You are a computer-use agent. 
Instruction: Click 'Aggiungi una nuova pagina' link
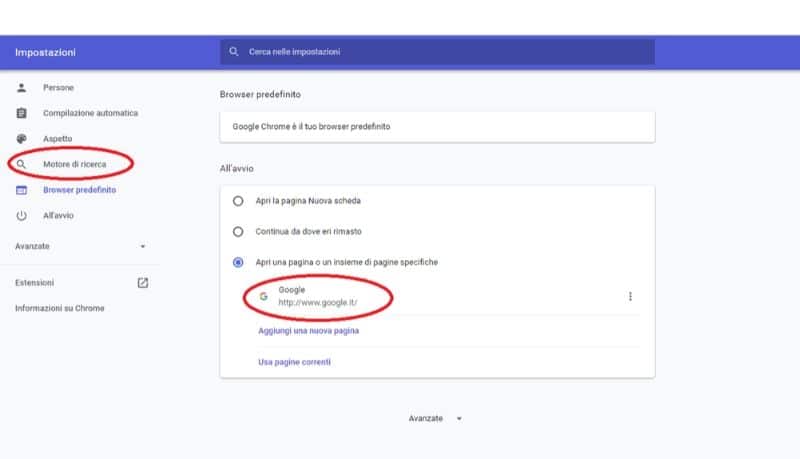click(x=309, y=330)
